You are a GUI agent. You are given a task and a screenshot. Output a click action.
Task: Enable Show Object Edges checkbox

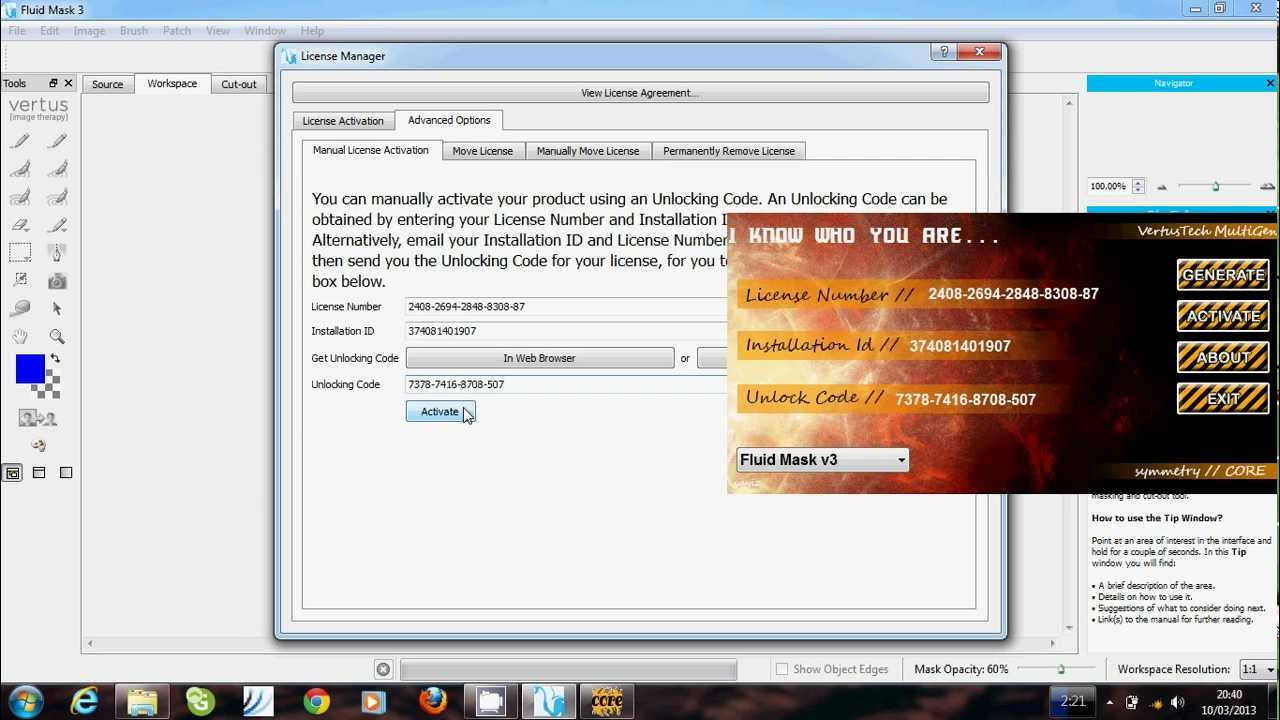782,669
